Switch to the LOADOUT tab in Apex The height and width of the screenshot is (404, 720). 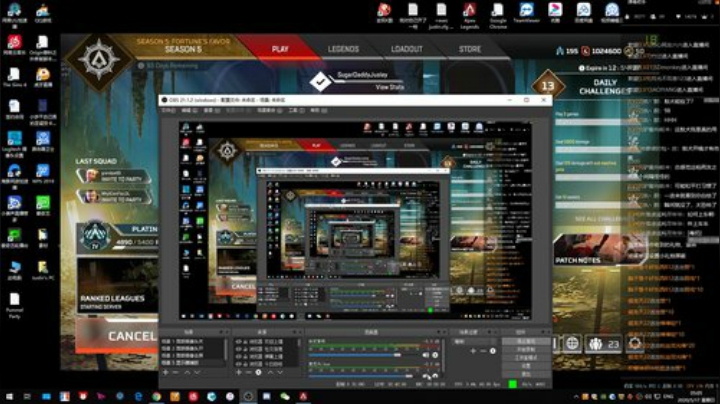coord(406,49)
